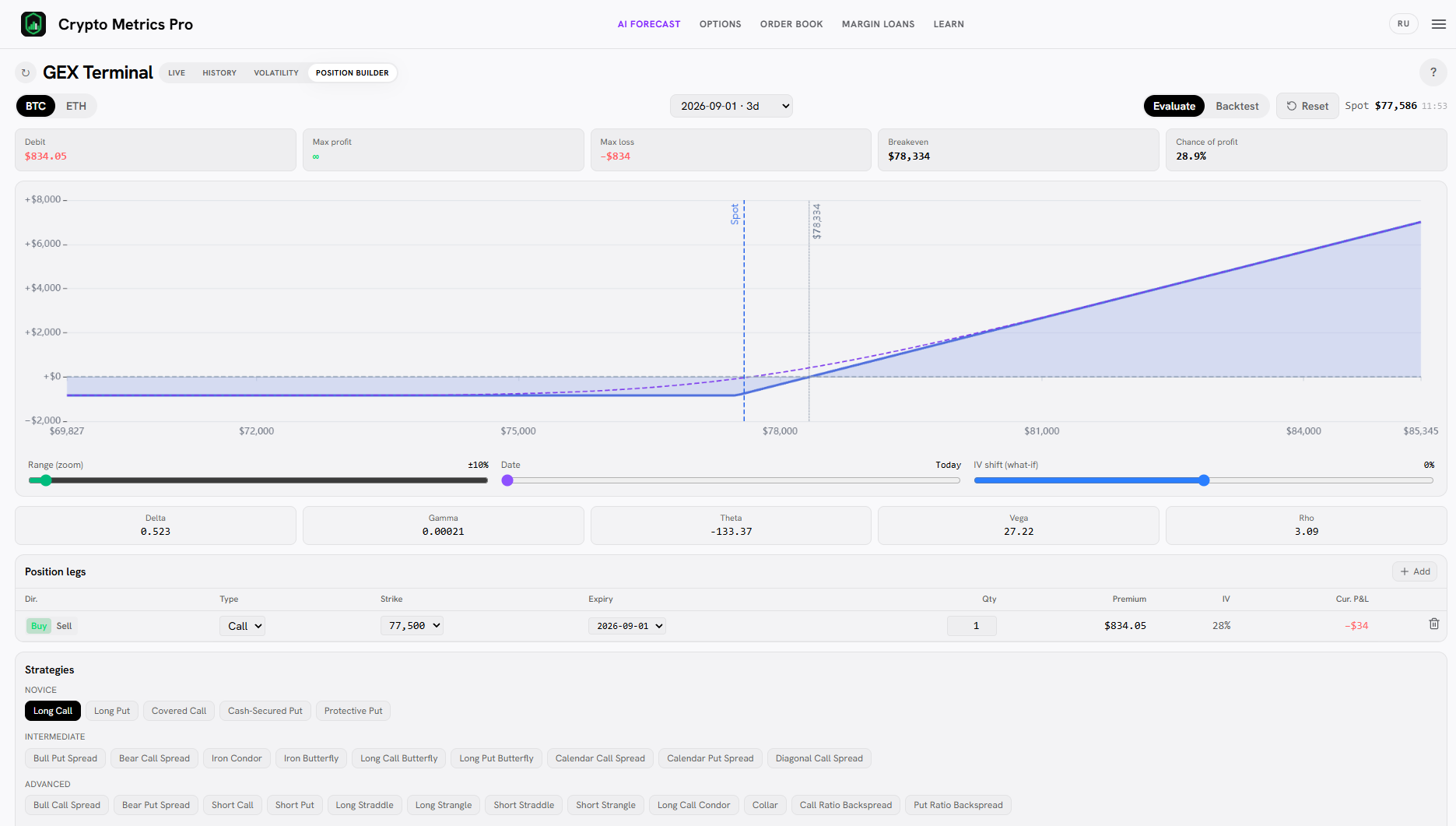The image size is (1456, 826).
Task: Switch to Evaluate mode
Action: click(1174, 106)
